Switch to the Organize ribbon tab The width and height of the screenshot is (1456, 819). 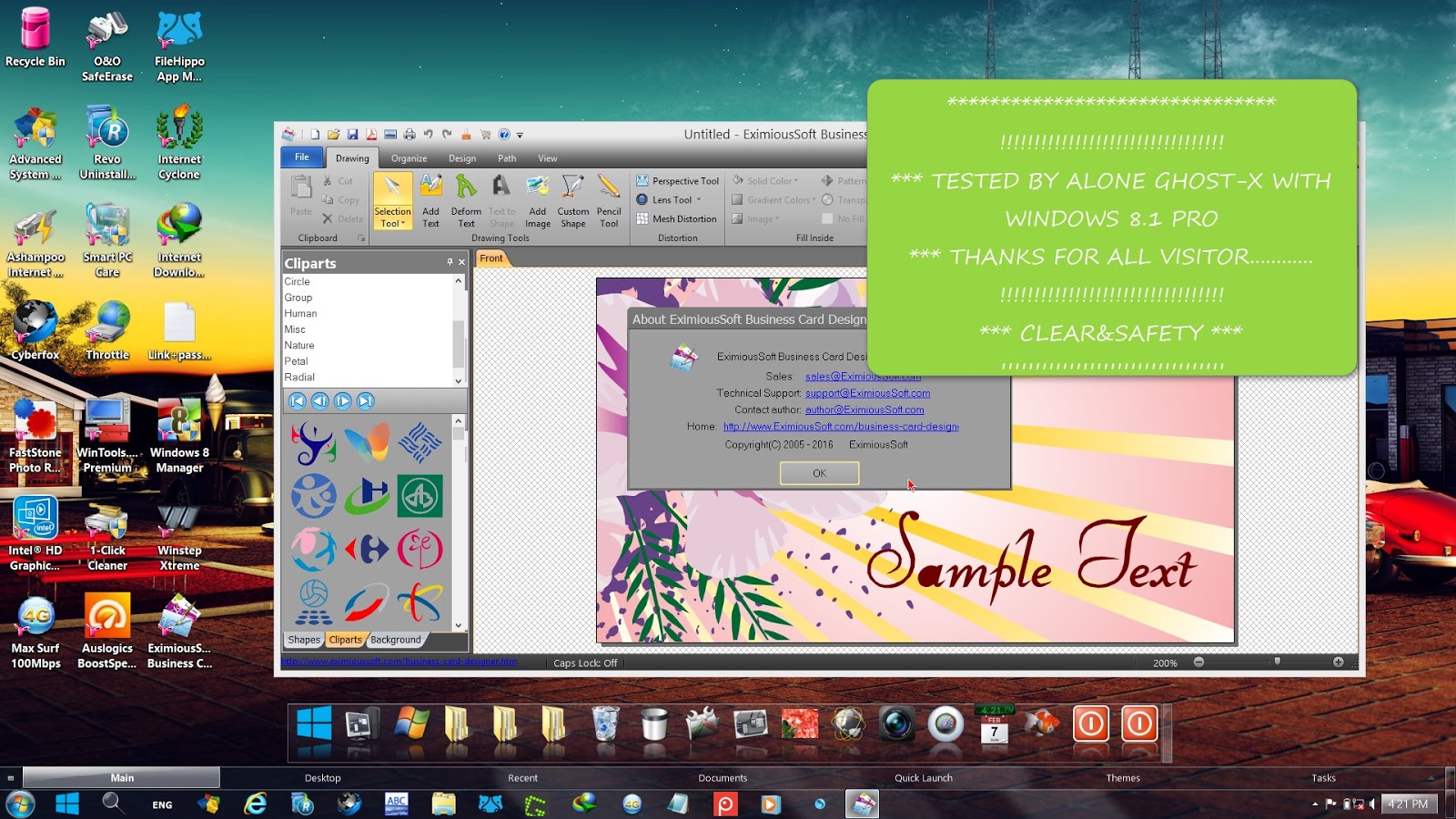click(409, 158)
